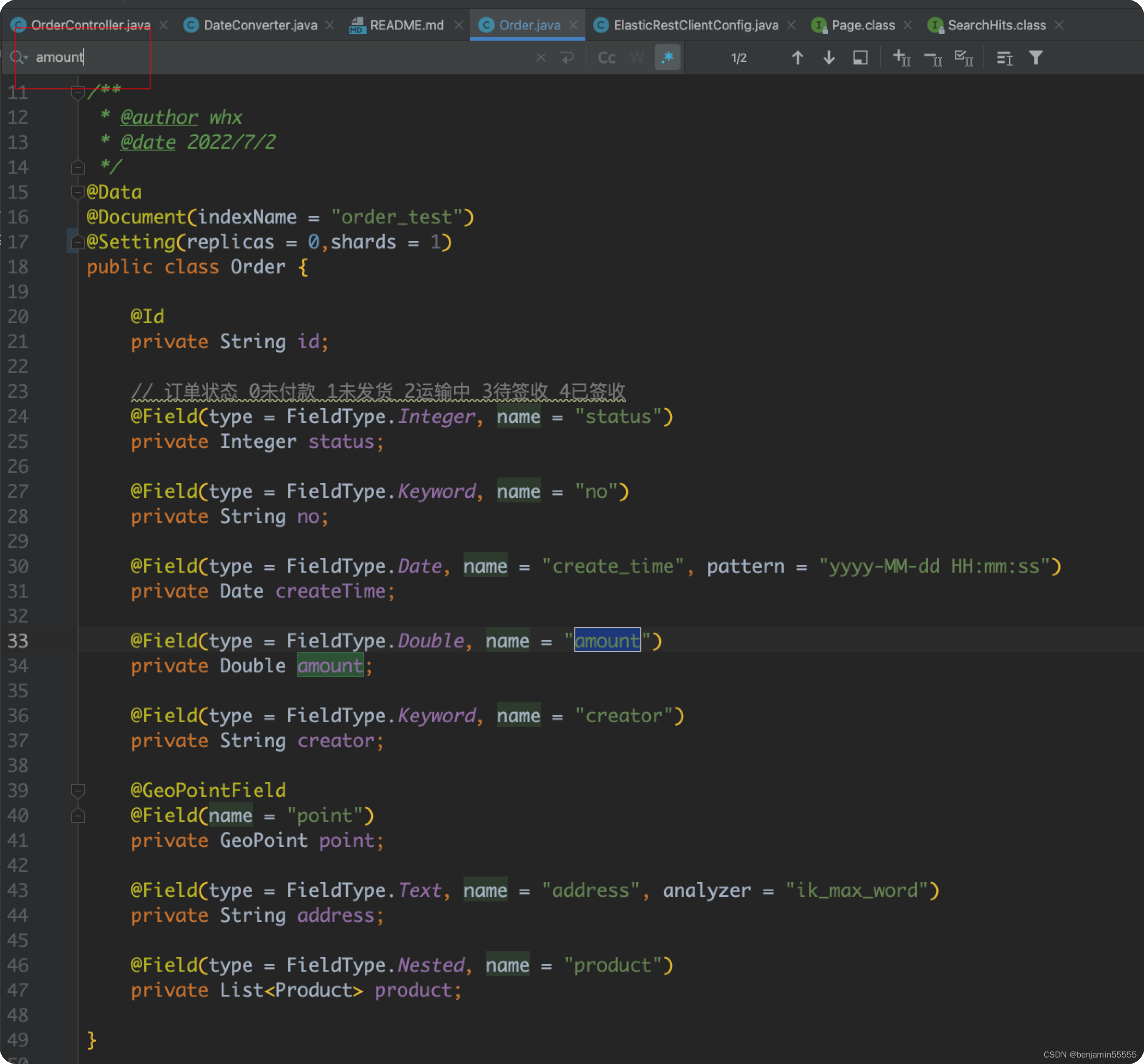Viewport: 1144px width, 1064px height.
Task: Collapse the Javadoc comment block
Action: (78, 92)
